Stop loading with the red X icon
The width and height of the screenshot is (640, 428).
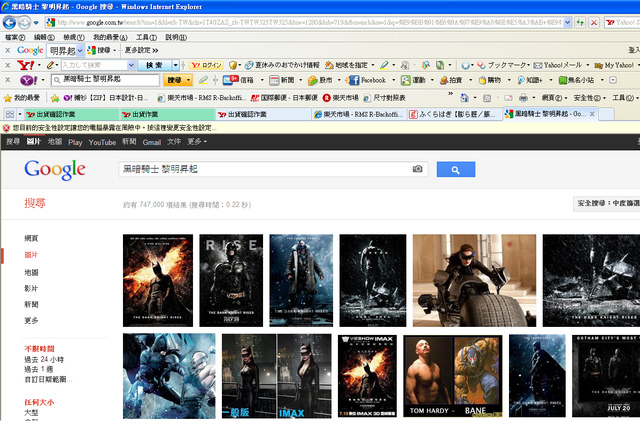594,22
